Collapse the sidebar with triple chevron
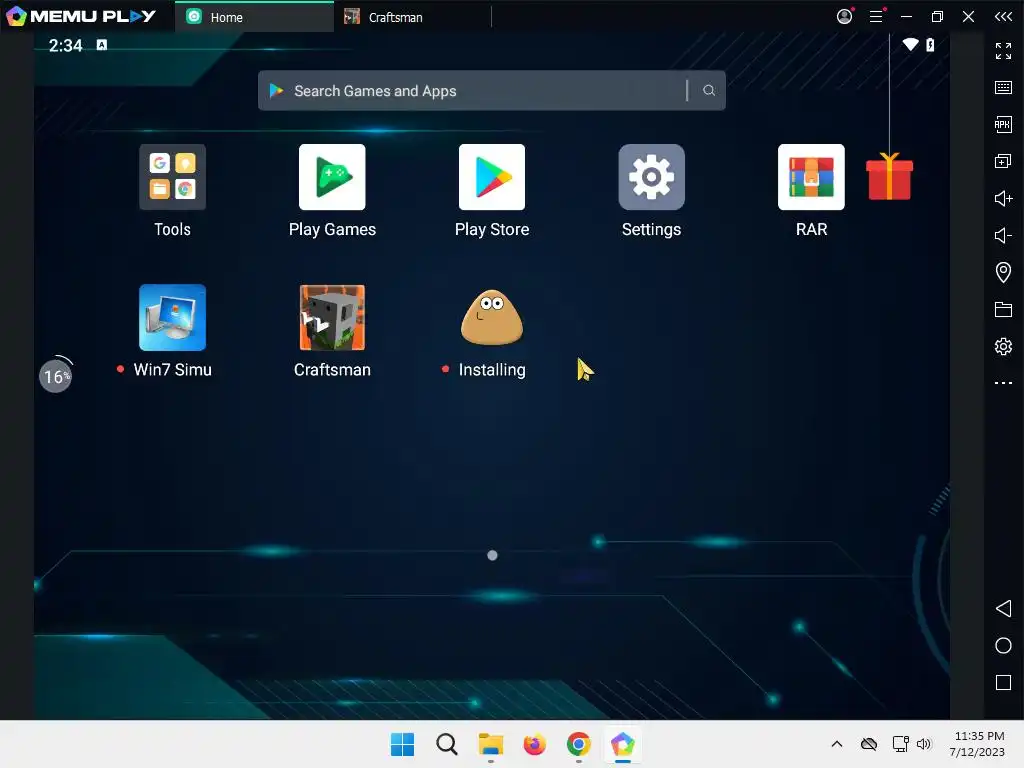 coord(1003,16)
